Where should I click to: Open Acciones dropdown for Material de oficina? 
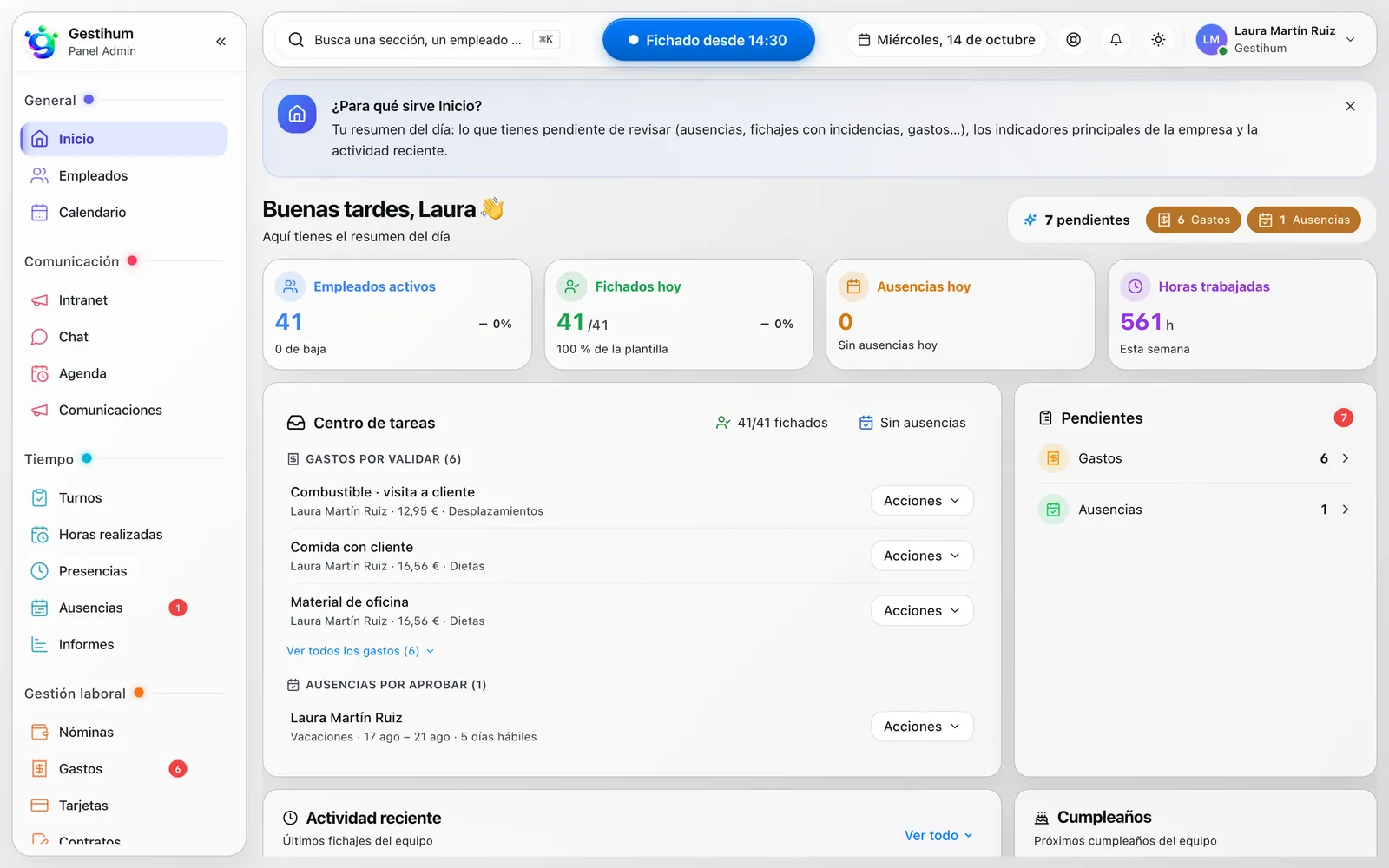click(x=922, y=611)
